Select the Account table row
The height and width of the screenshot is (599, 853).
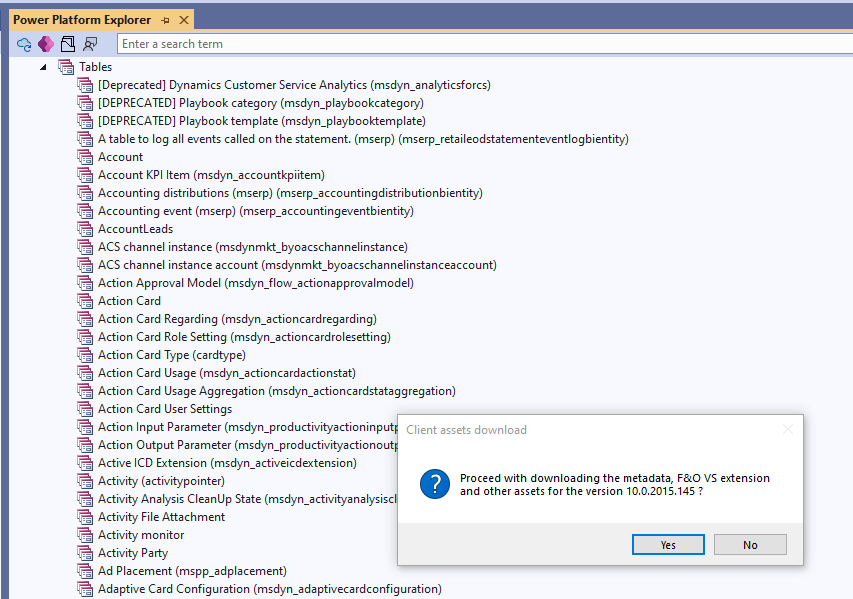[x=120, y=157]
